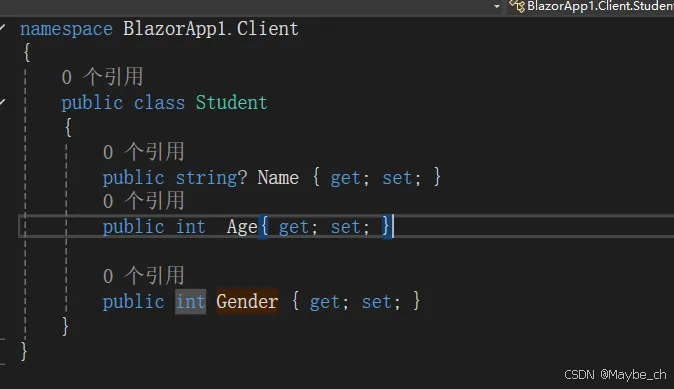Viewport: 674px width, 389px height.
Task: Click "set" on the Age property line
Action: (345, 227)
